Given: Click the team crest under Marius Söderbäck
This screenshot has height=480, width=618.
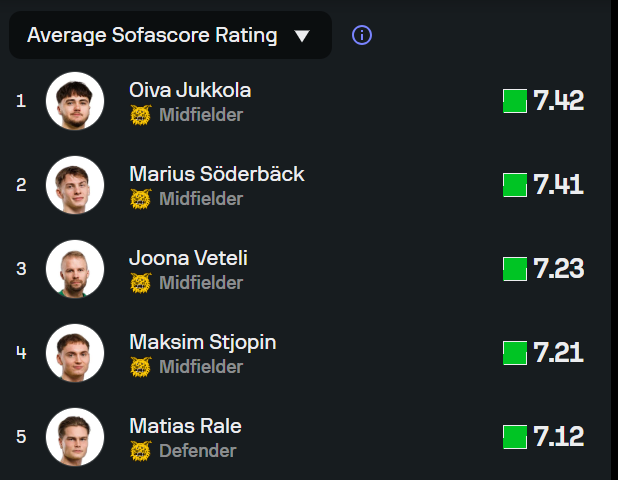Looking at the screenshot, I should [140, 199].
